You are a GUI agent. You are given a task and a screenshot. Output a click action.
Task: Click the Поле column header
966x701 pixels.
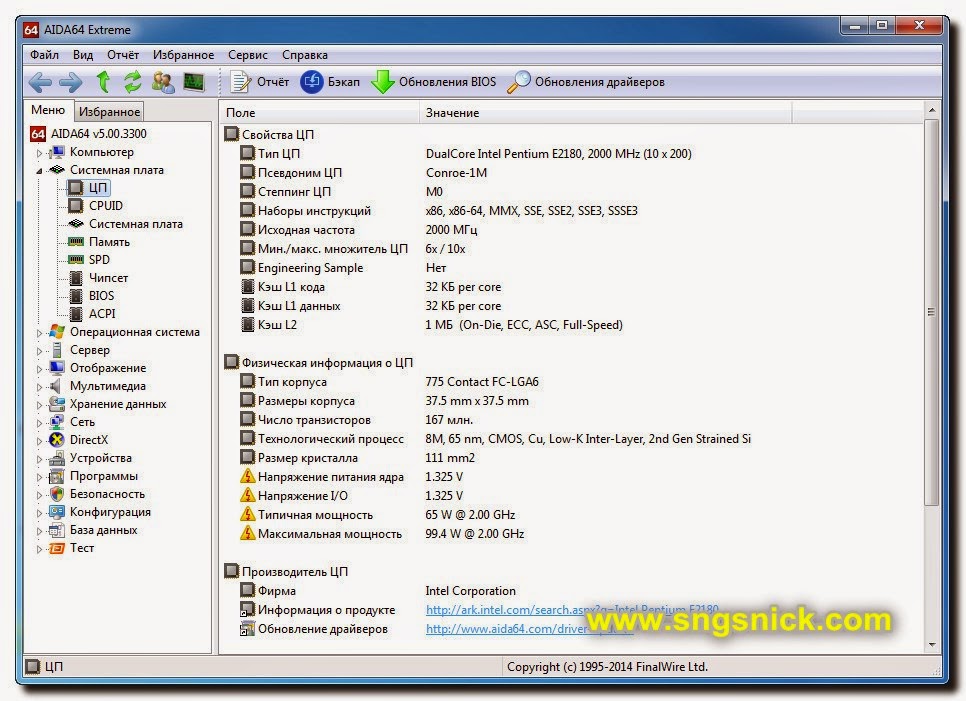[x=319, y=113]
